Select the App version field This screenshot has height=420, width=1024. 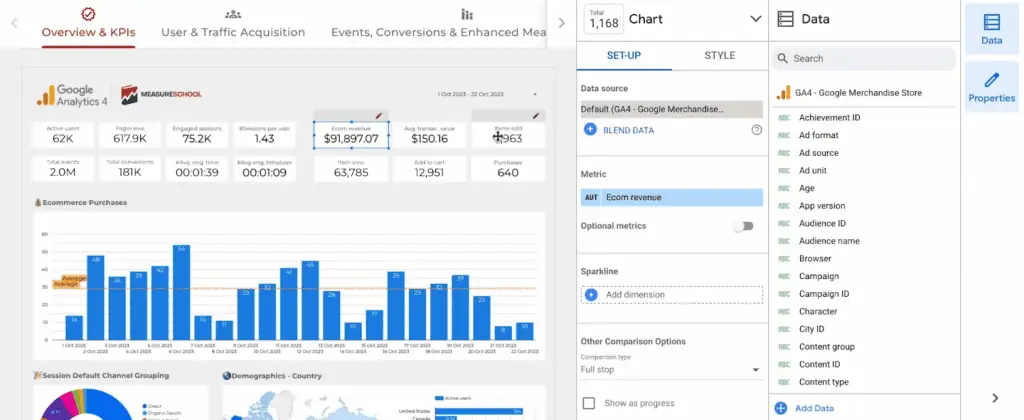[822, 206]
